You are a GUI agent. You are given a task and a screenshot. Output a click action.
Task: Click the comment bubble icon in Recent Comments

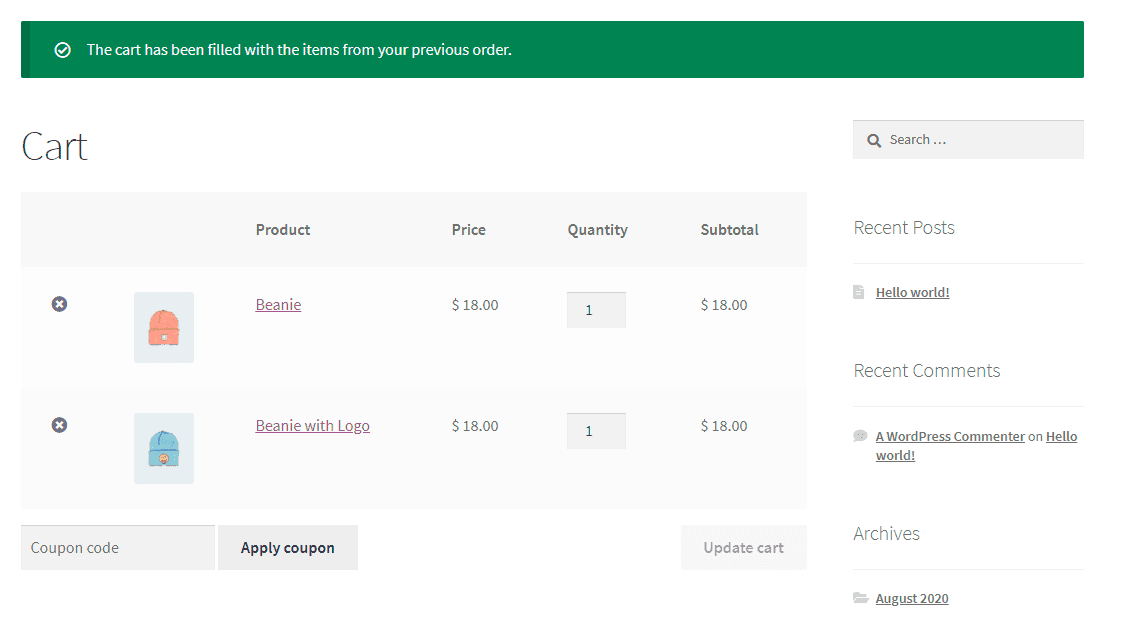pyautogui.click(x=860, y=435)
